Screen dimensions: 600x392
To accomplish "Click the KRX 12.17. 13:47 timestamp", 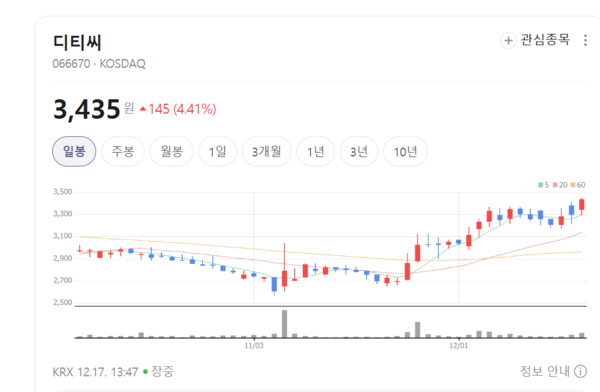I will click(95, 372).
